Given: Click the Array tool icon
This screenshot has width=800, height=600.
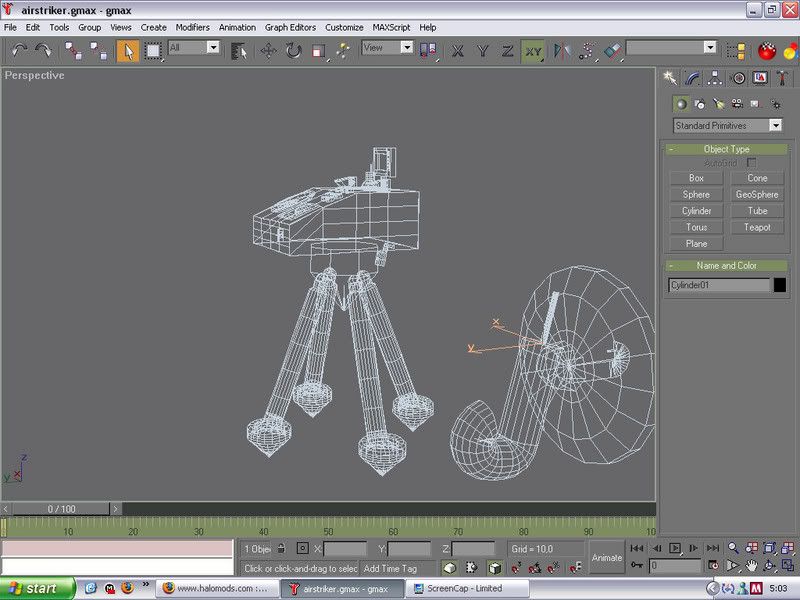Looking at the screenshot, I should (587, 51).
